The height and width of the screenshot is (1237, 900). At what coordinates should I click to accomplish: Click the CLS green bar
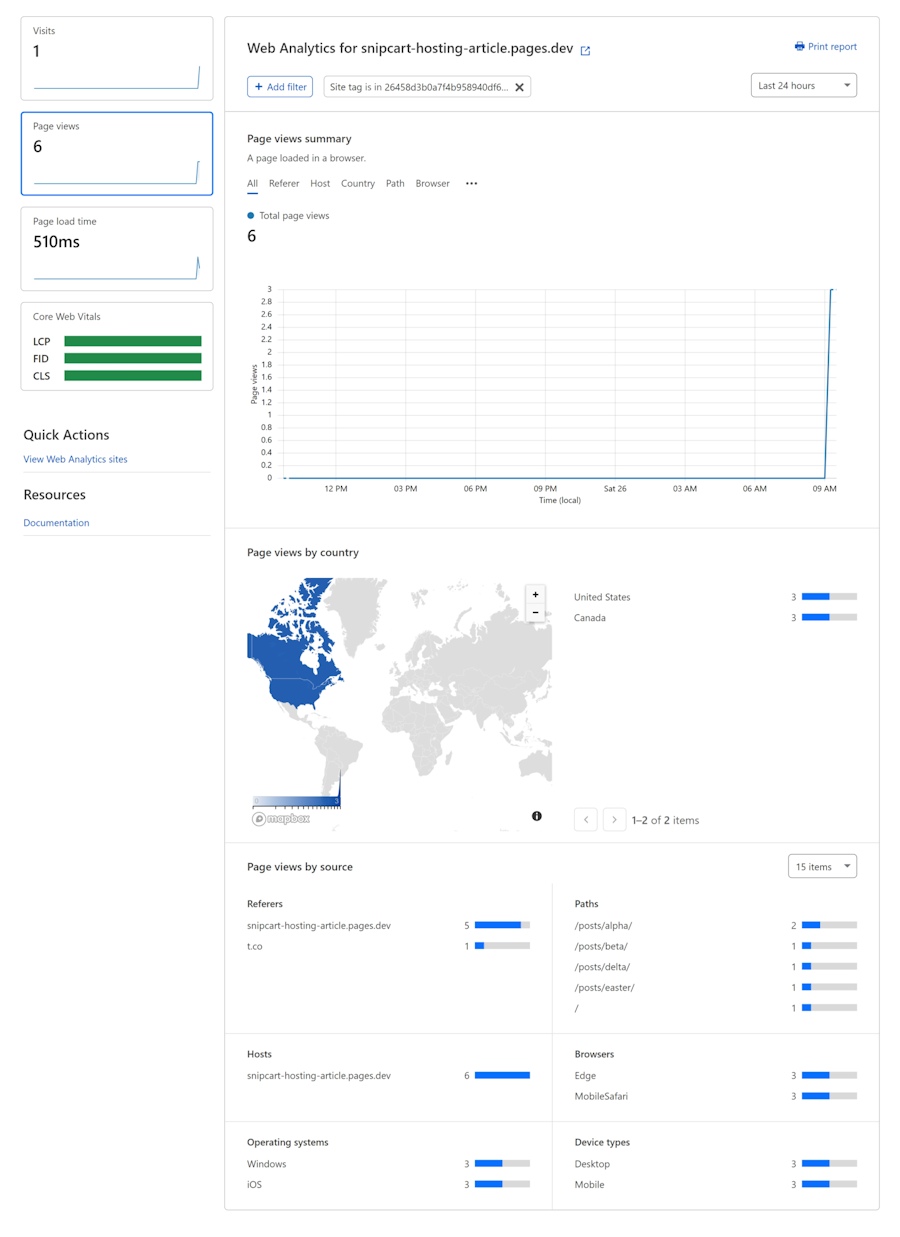133,376
